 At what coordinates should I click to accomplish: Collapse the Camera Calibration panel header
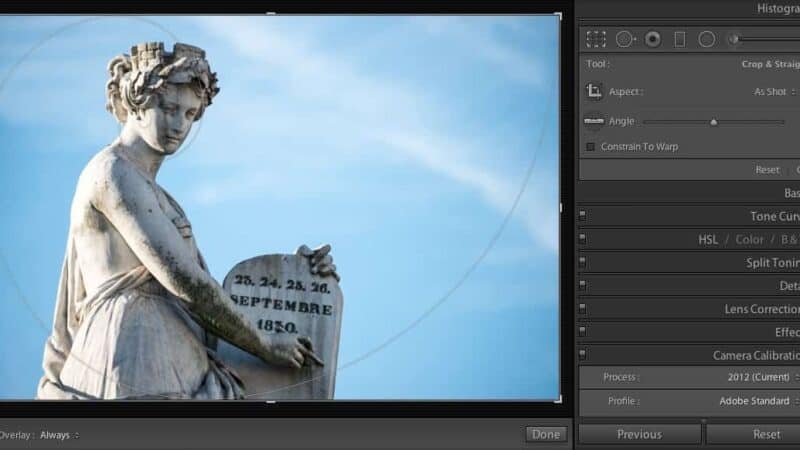tap(689, 355)
